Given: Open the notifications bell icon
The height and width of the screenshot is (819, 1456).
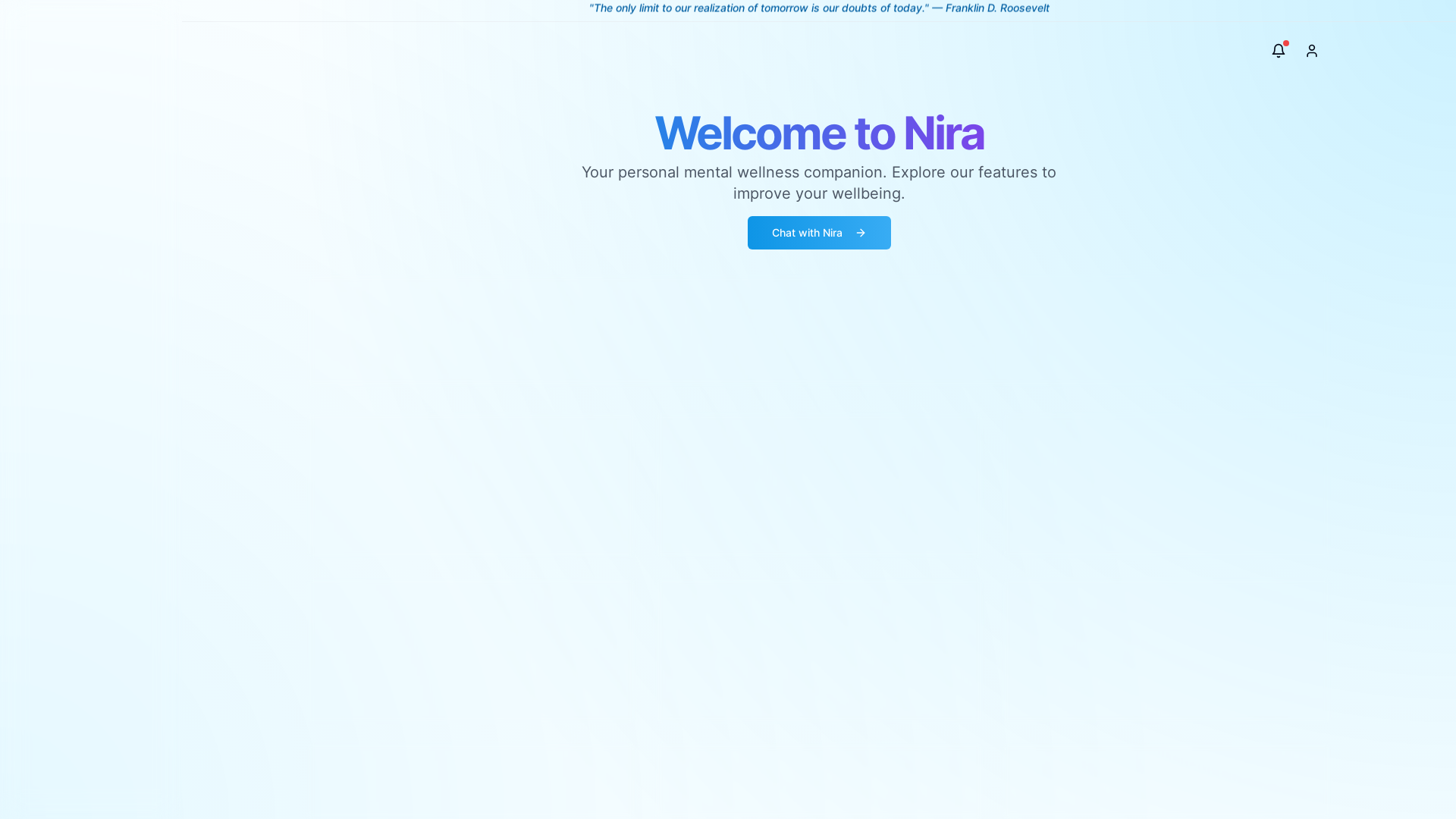Looking at the screenshot, I should tap(1279, 51).
